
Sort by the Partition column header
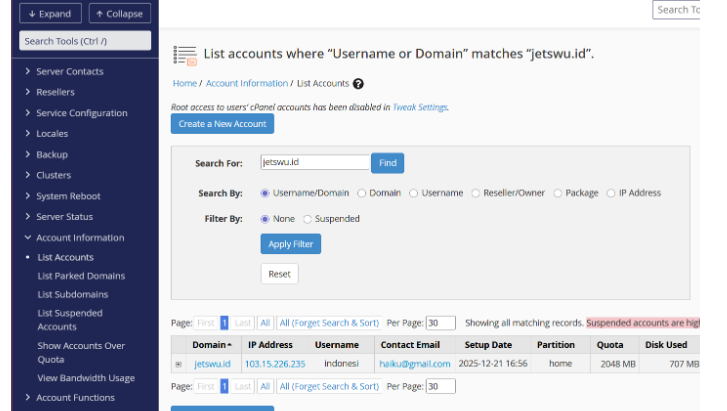coord(555,345)
